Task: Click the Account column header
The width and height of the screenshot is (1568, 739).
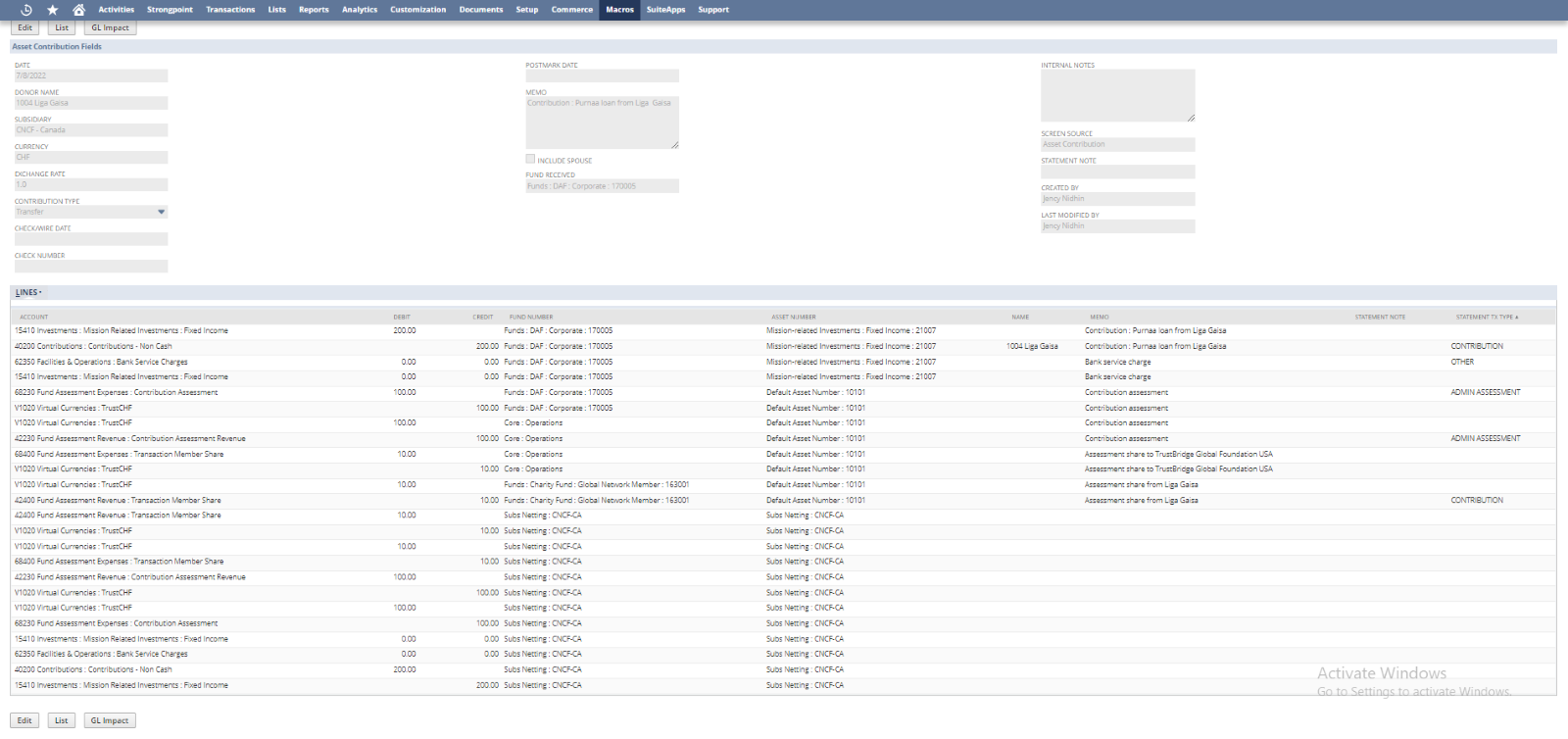Action: 34,317
